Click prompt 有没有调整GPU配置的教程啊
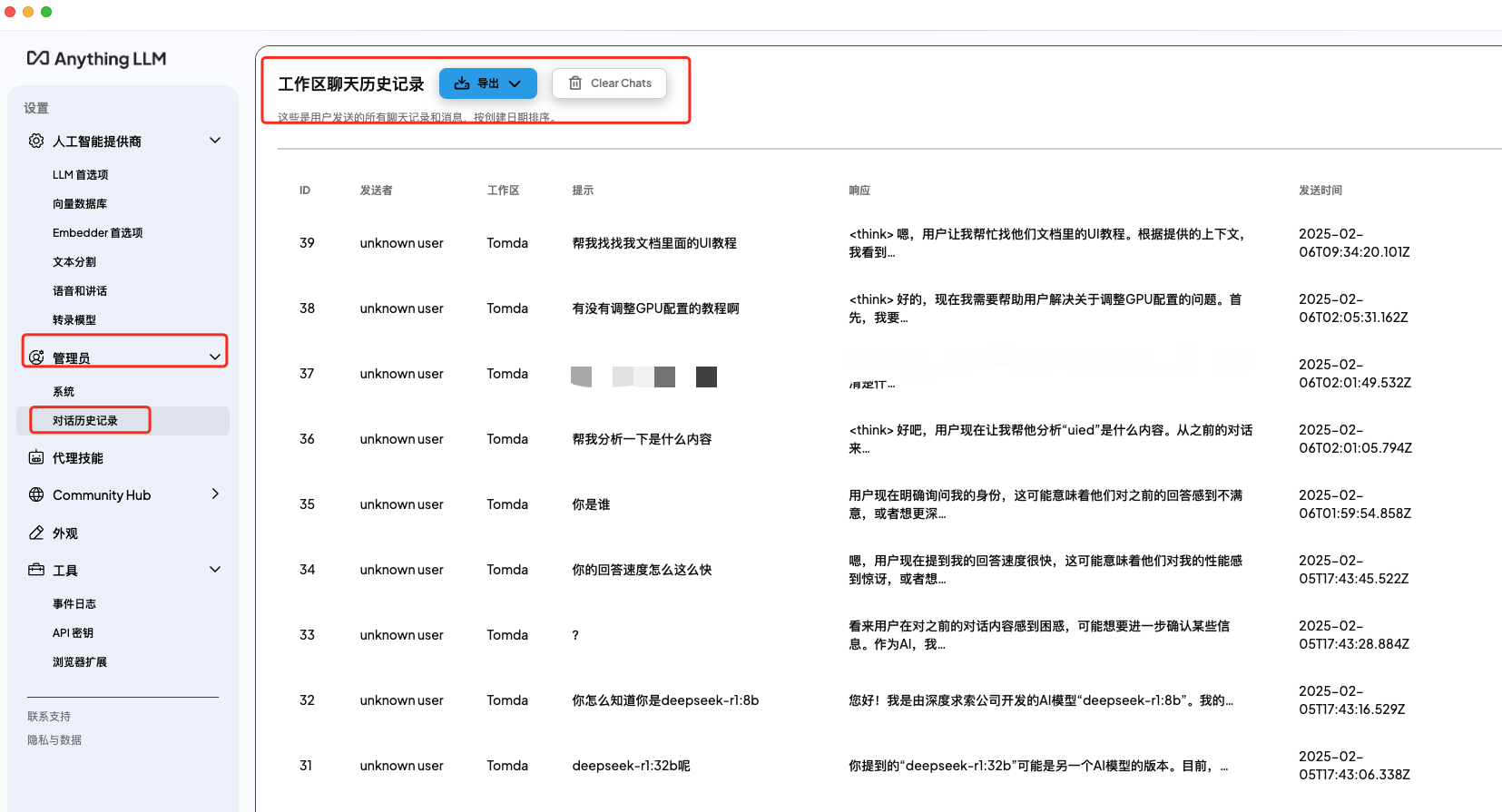 (x=655, y=308)
